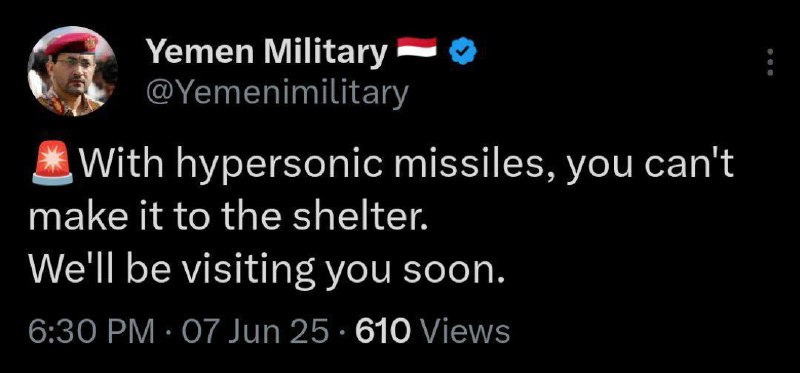The width and height of the screenshot is (800, 373).
Task: Click the flag emoji beside the account name
Action: pyautogui.click(x=417, y=47)
